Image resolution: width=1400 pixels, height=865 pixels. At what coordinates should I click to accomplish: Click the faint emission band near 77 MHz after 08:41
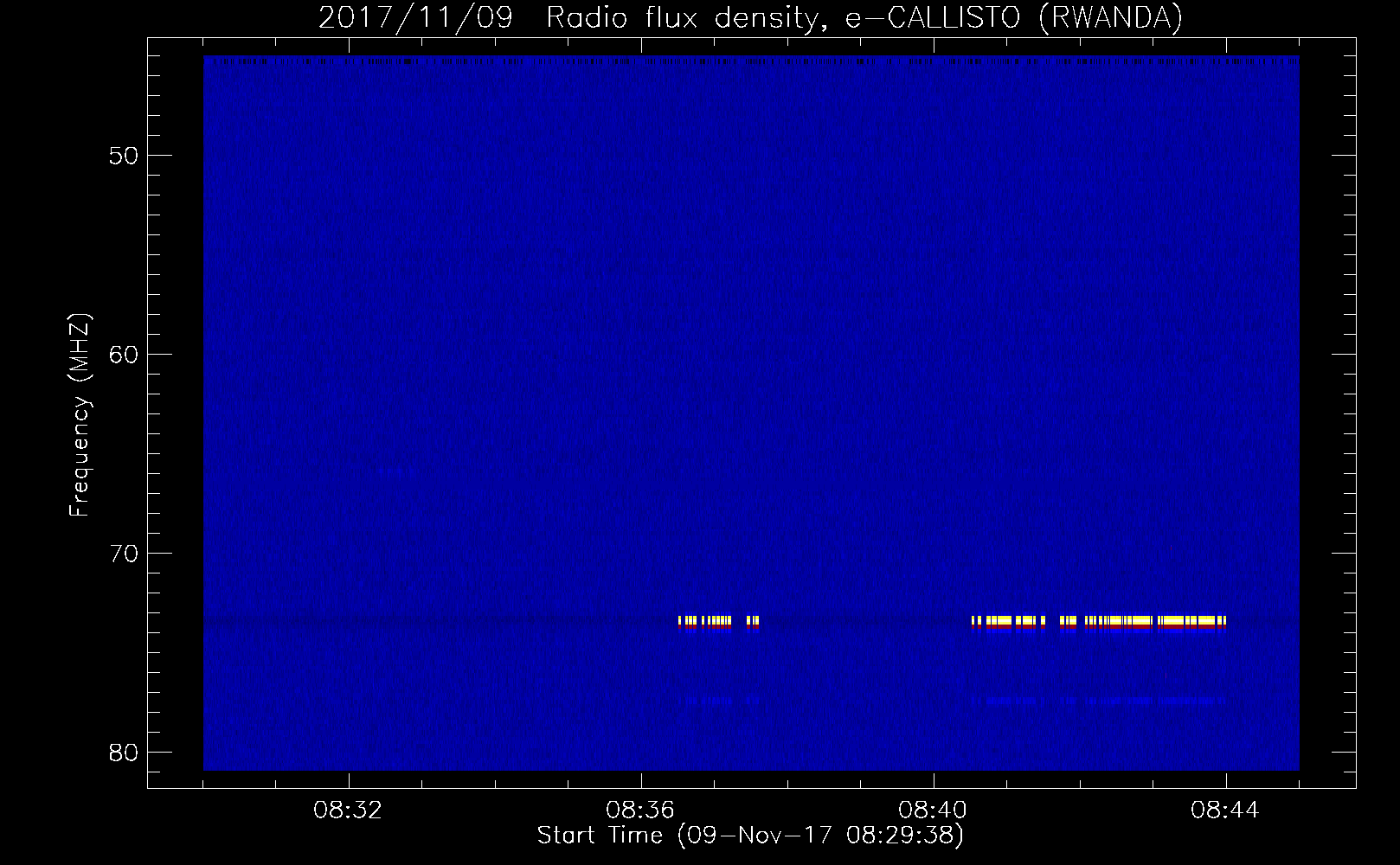click(1099, 700)
